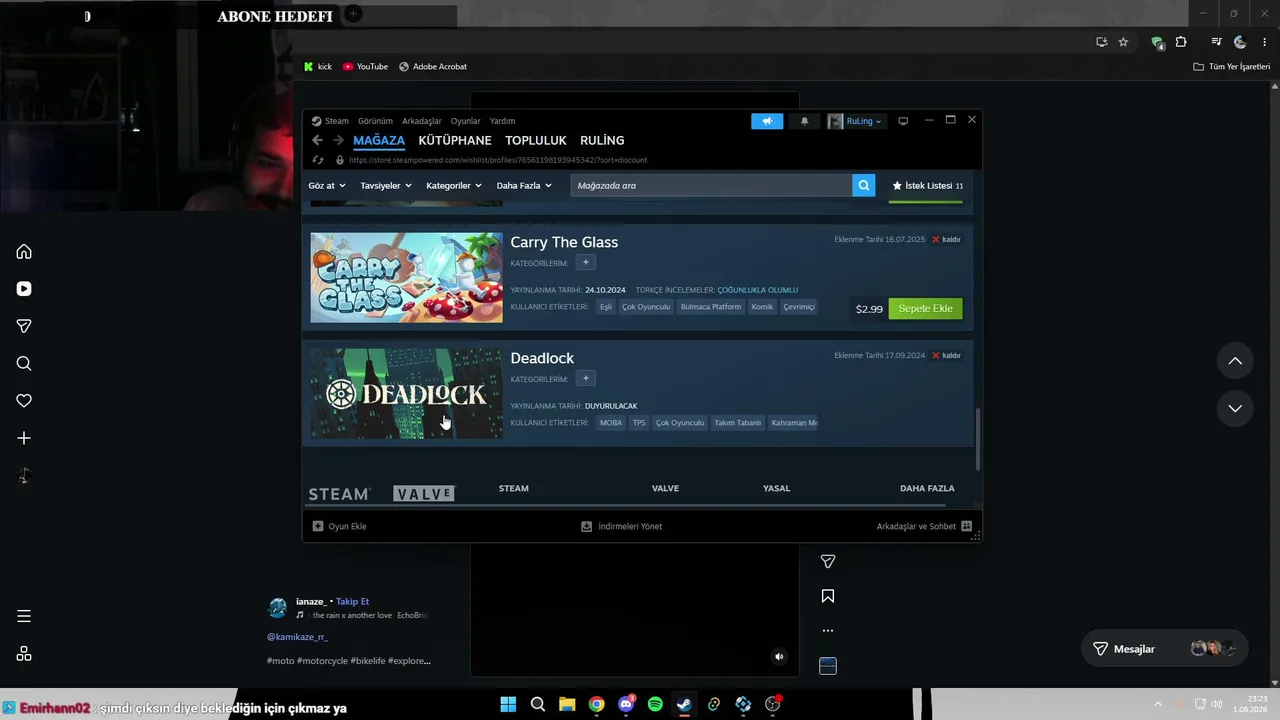Image resolution: width=1280 pixels, height=720 pixels.
Task: Open the Carry The Glass game thumbnail
Action: click(406, 278)
